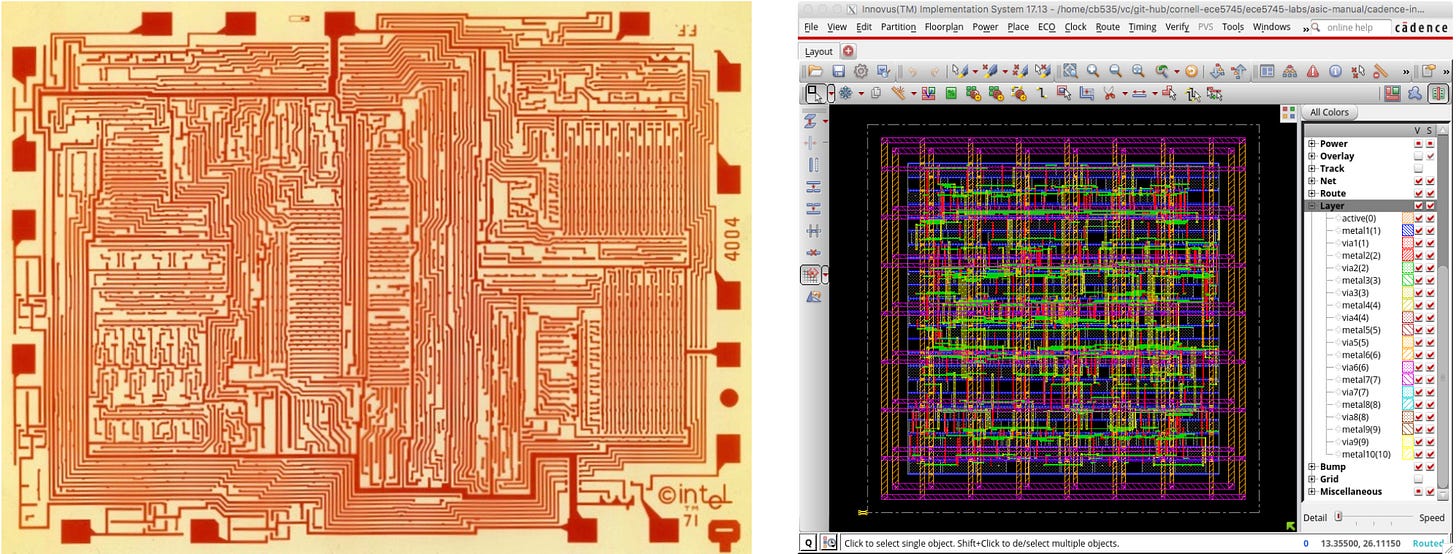
Task: Select the metal10(10) layer row
Action: (x=1365, y=454)
